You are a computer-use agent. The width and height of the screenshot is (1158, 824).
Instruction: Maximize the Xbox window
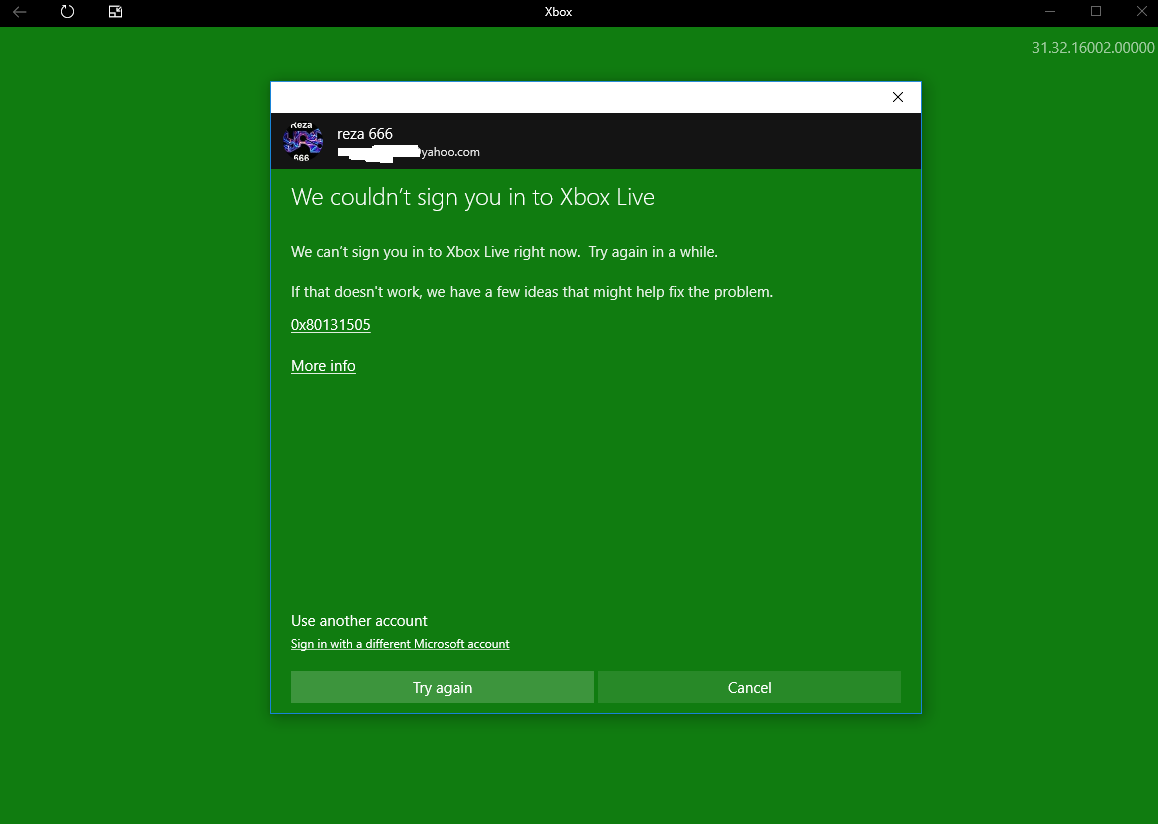click(1096, 12)
